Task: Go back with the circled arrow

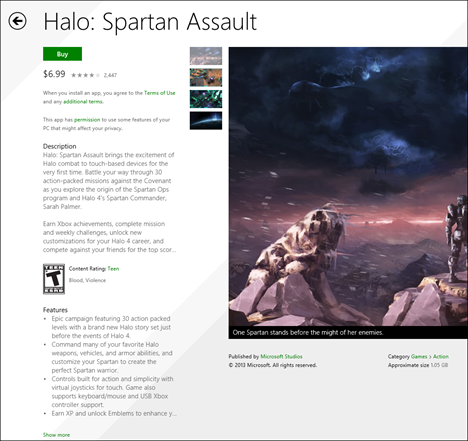Action: coord(17,21)
